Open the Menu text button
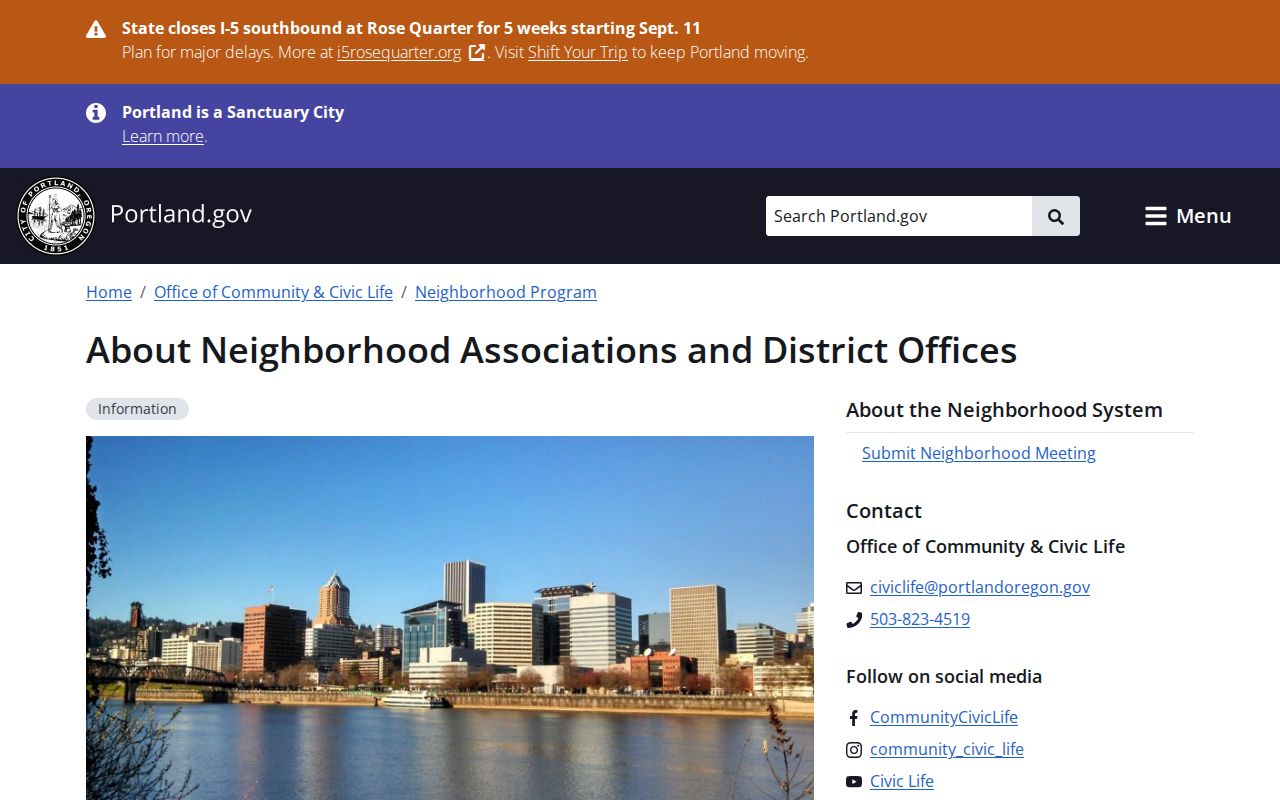1280x800 pixels. (x=1204, y=216)
